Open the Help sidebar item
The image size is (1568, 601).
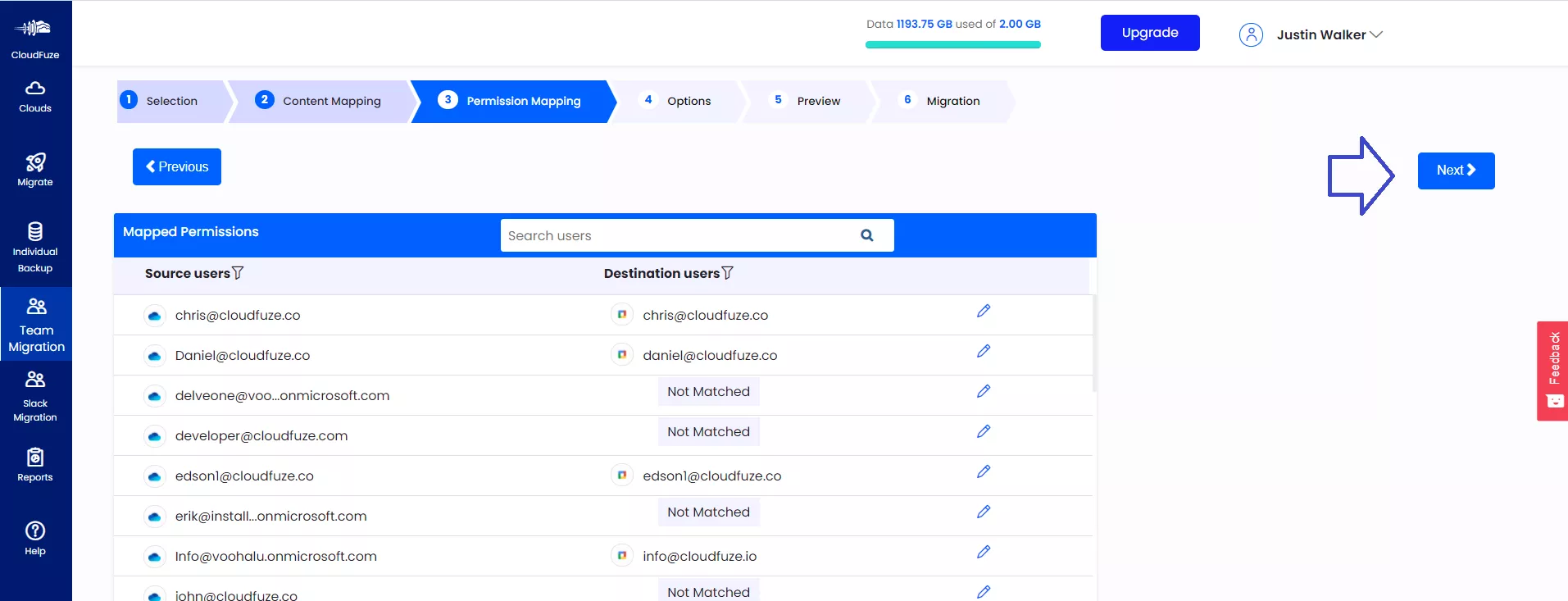[x=35, y=539]
